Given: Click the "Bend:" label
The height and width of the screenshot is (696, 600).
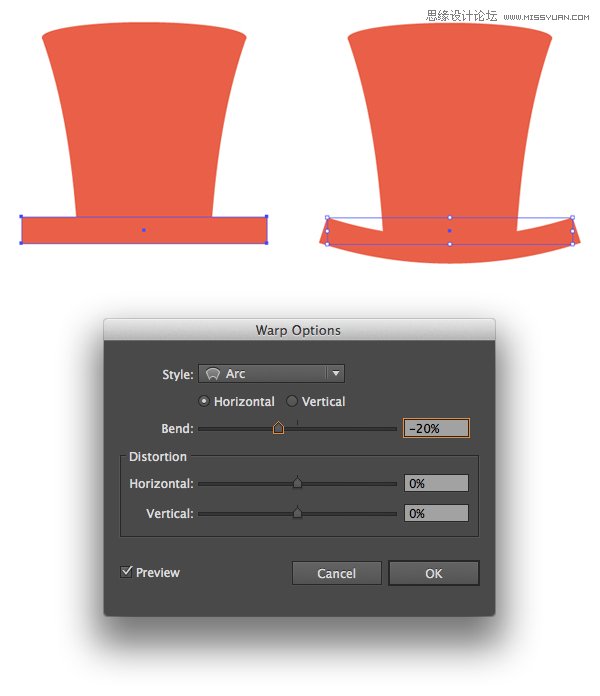Looking at the screenshot, I should [178, 428].
